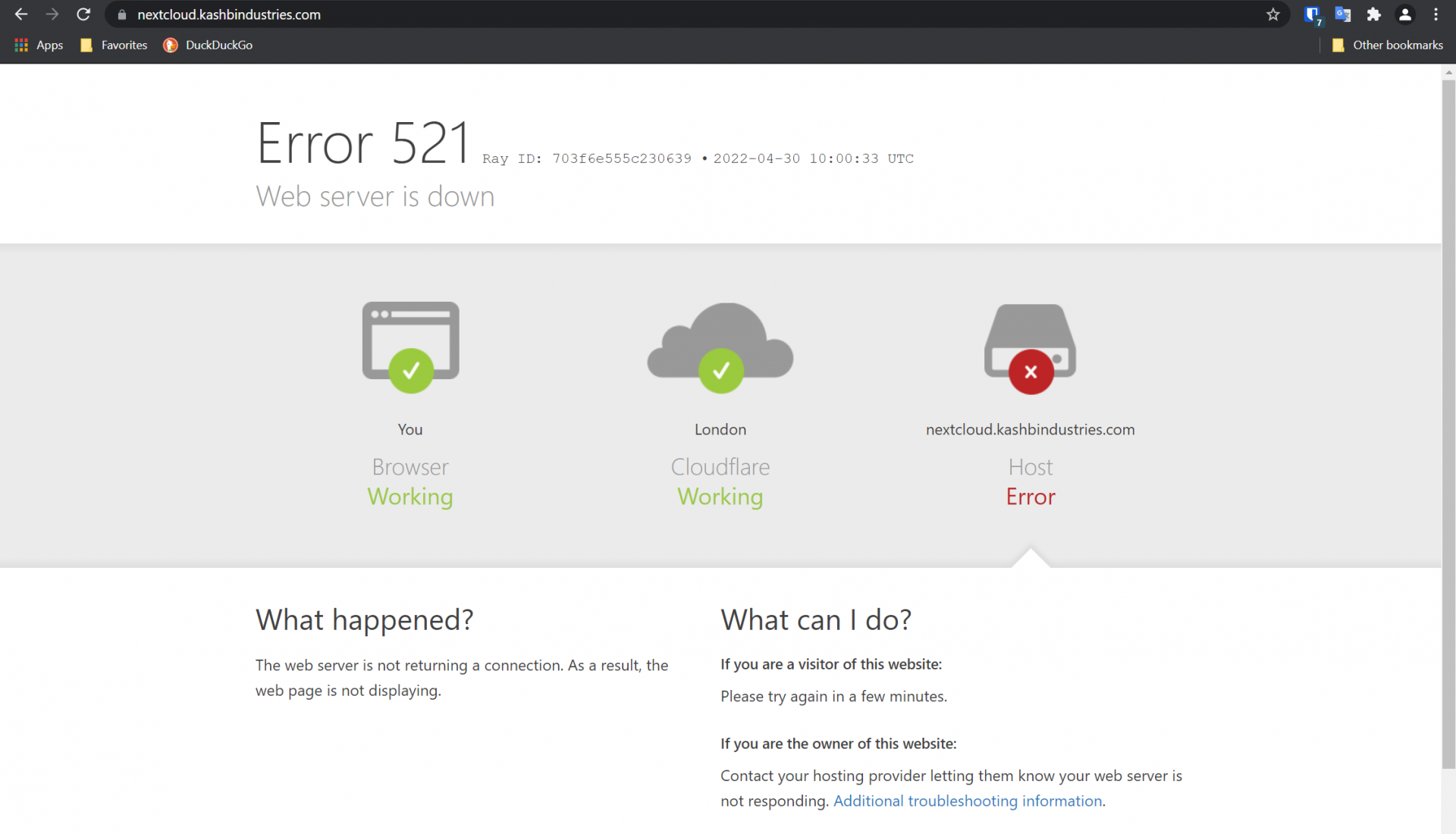
Task: Click the 'Web server is down' subtitle
Action: tap(375, 196)
